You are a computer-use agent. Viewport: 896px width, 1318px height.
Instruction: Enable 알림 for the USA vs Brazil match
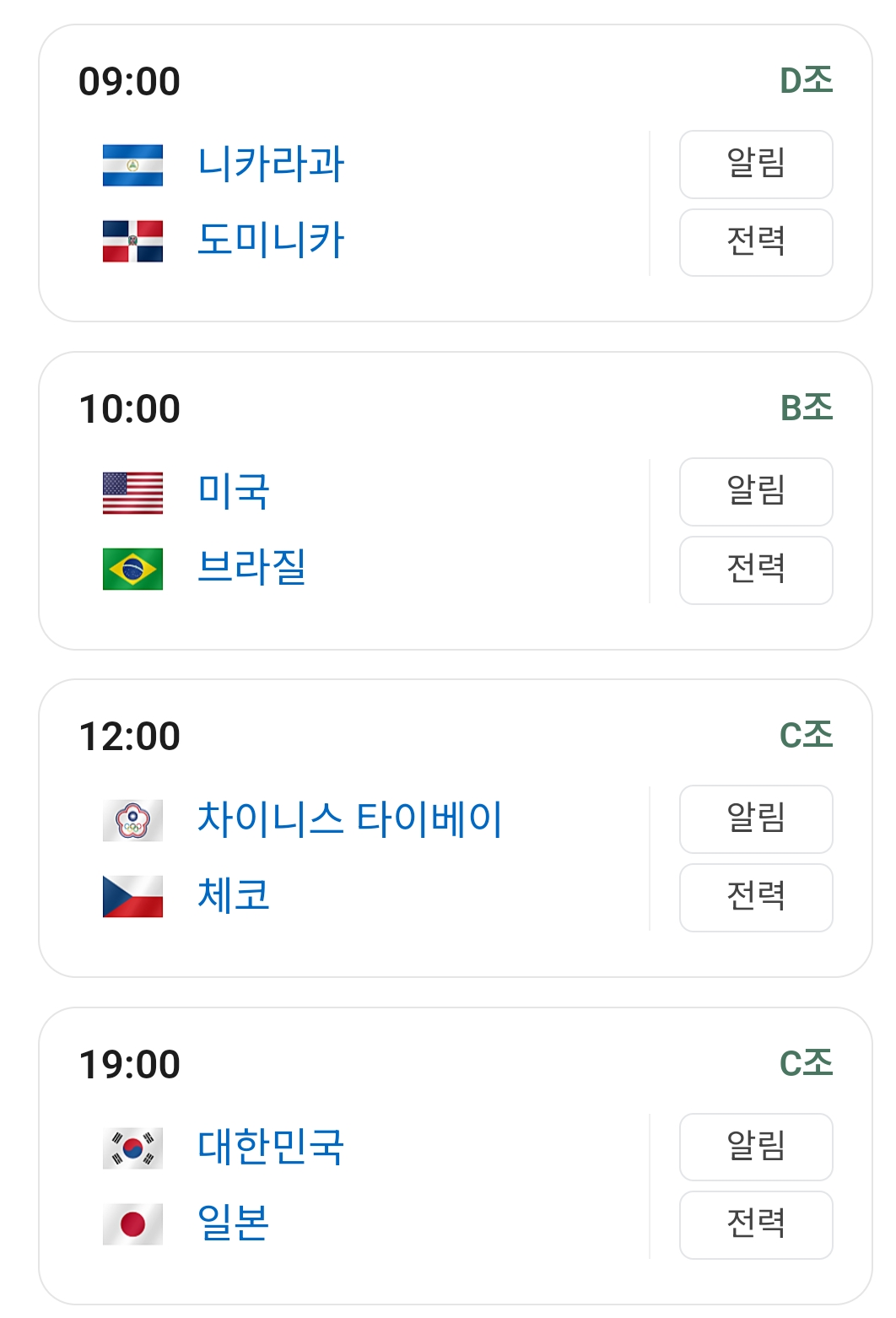click(755, 492)
